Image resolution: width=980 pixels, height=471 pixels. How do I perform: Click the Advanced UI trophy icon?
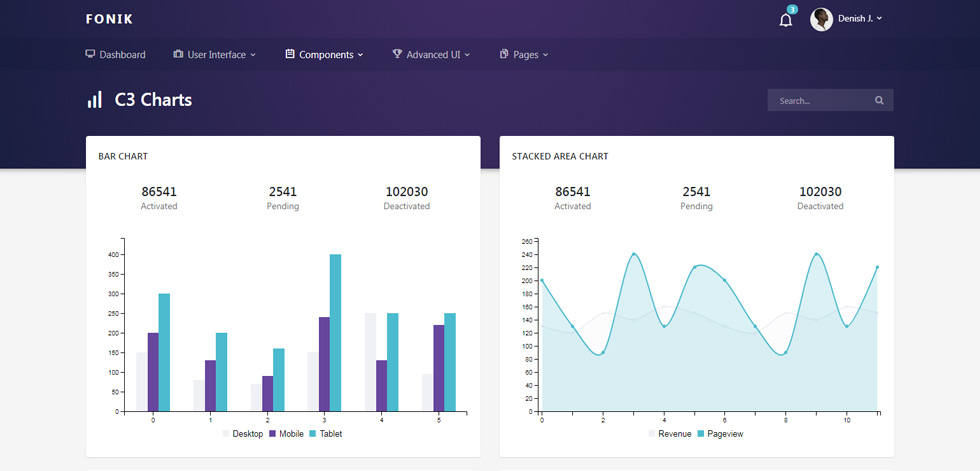[397, 54]
